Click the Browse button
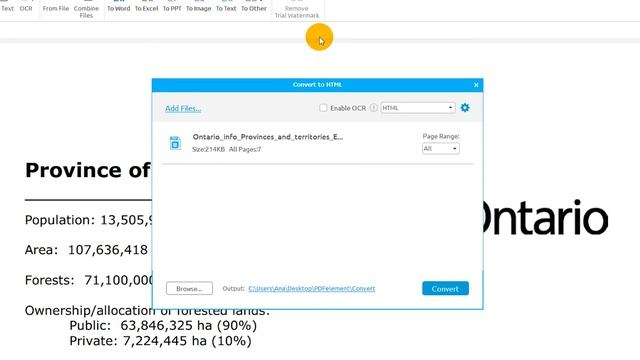The height and width of the screenshot is (360, 640). tap(189, 289)
